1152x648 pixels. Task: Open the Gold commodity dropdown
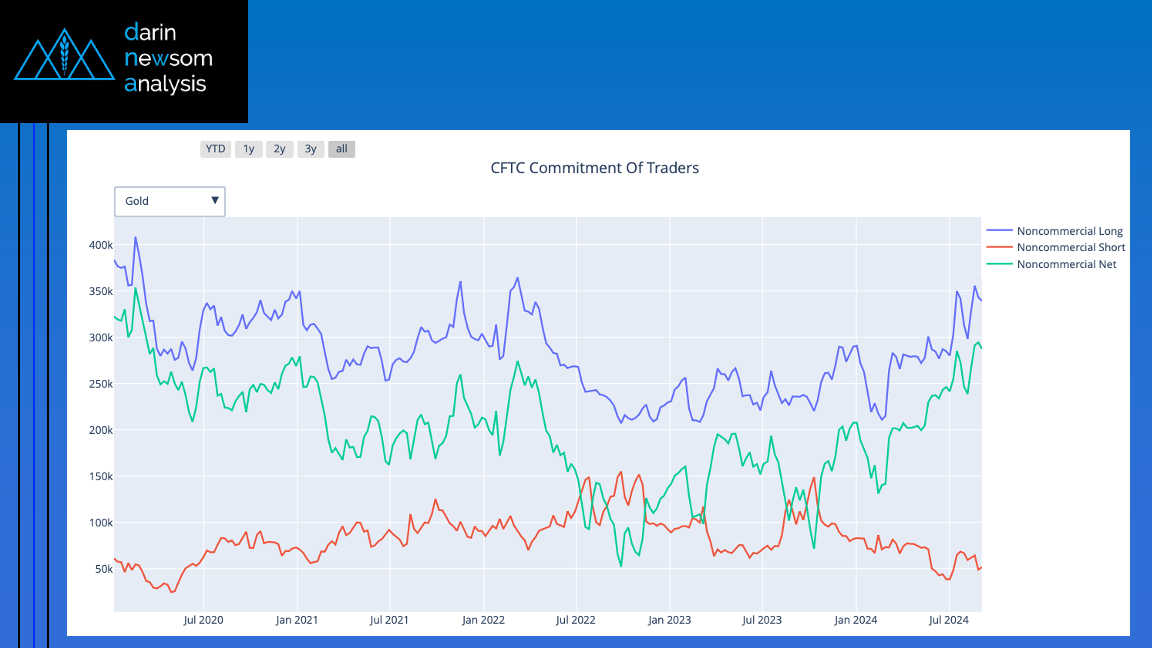[x=160, y=201]
